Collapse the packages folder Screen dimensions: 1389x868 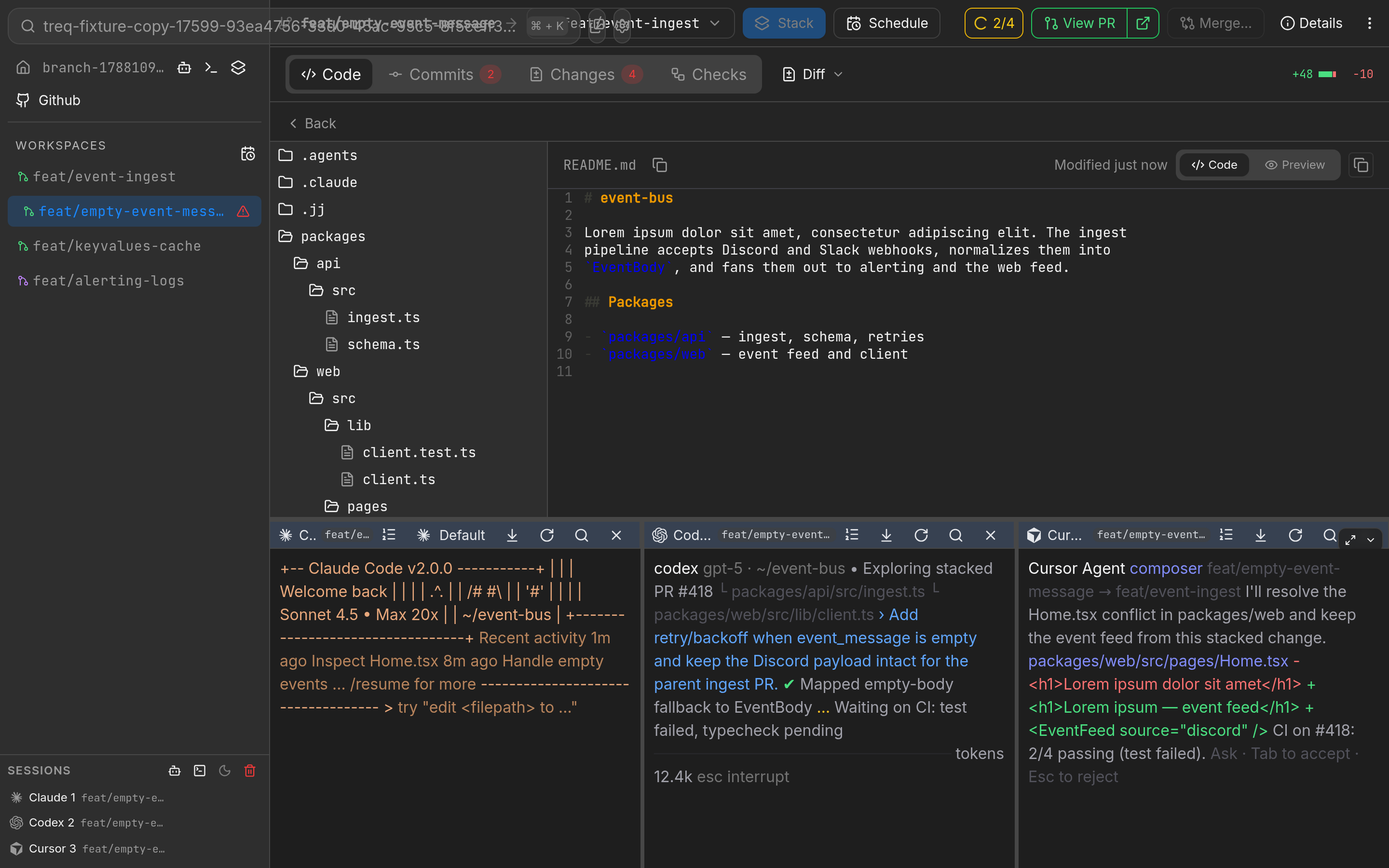click(x=408, y=236)
